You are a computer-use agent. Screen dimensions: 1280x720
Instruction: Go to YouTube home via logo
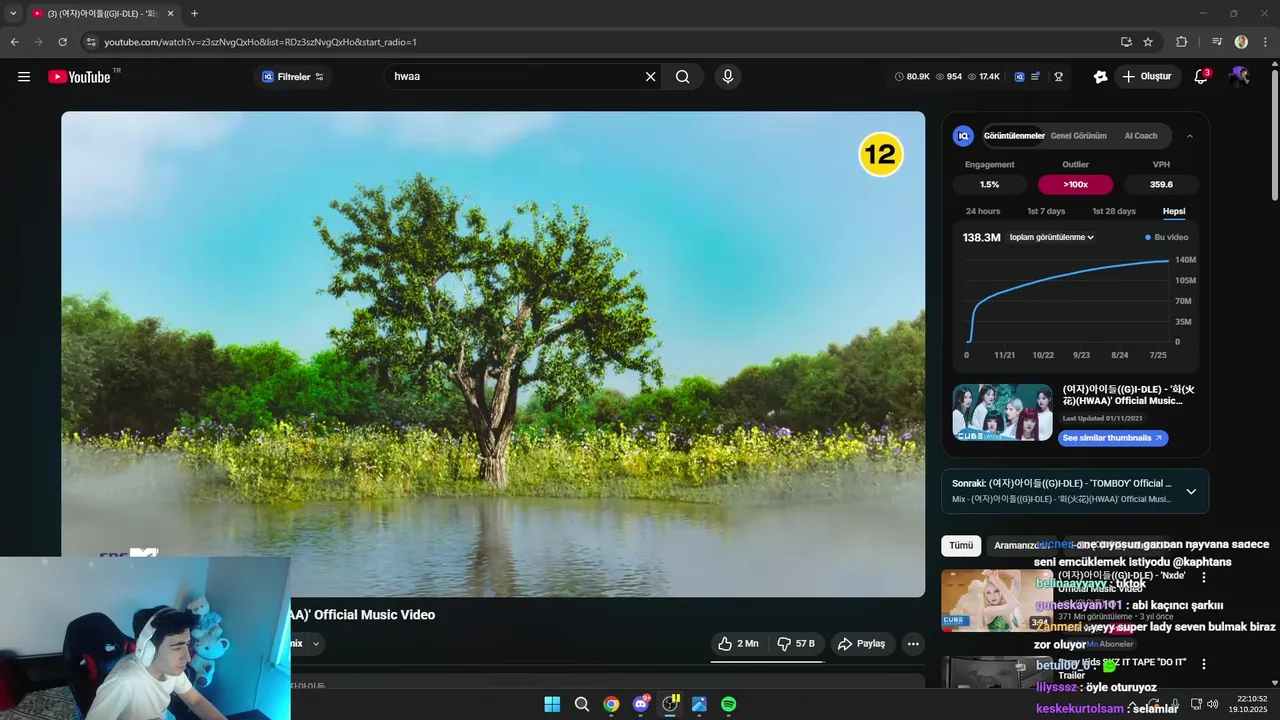point(79,77)
